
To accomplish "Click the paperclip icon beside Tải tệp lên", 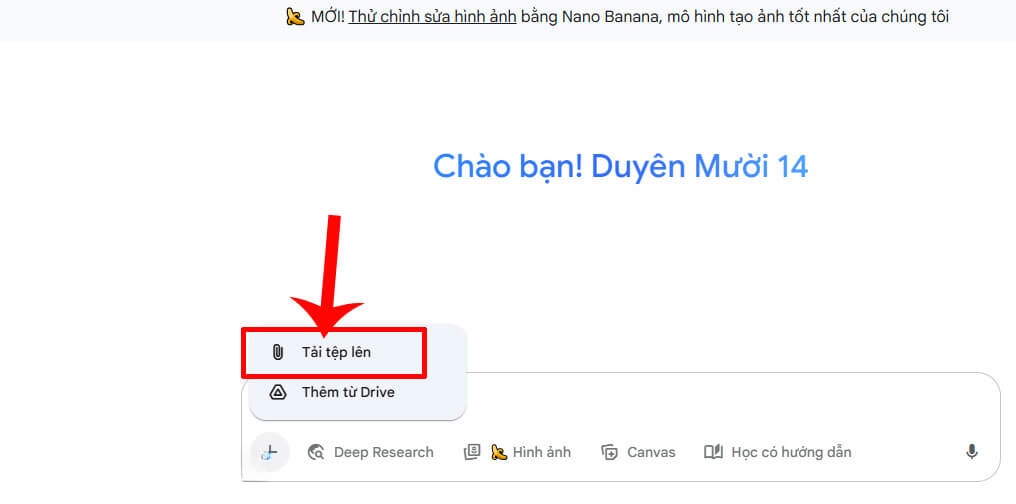I will 277,352.
